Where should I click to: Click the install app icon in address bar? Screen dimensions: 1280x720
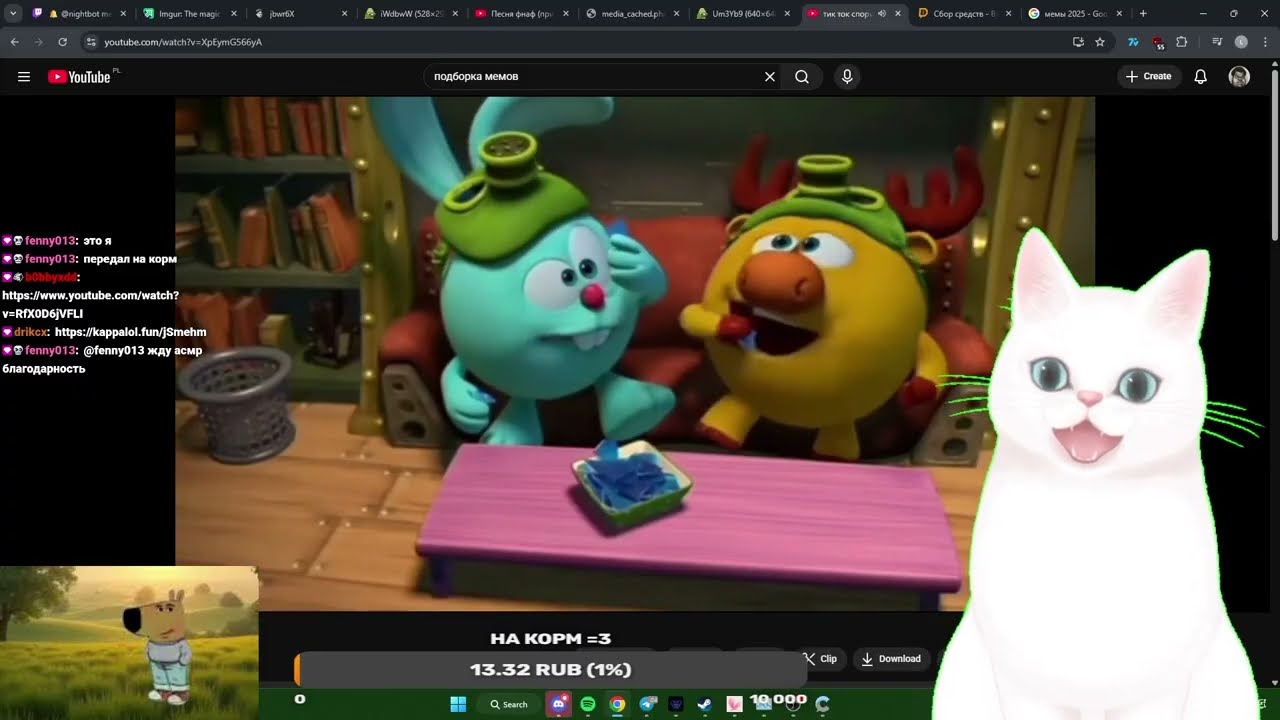[1078, 42]
